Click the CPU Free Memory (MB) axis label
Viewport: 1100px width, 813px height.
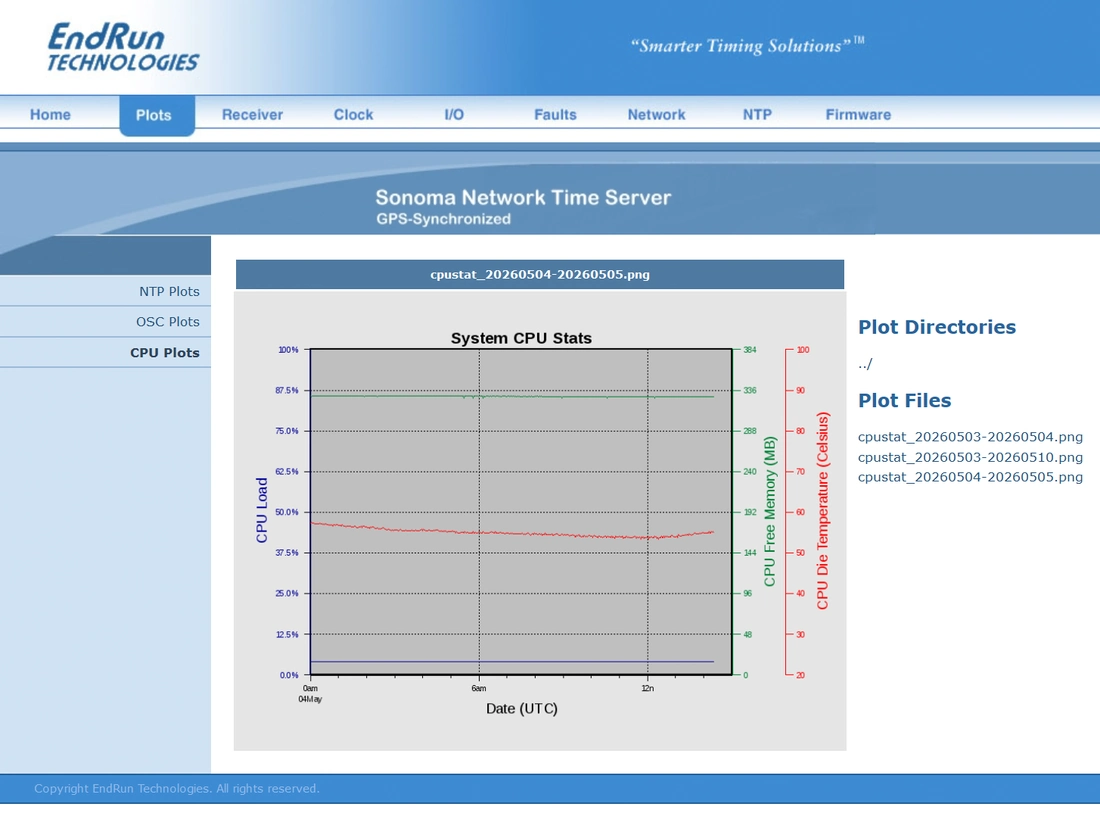click(x=770, y=511)
